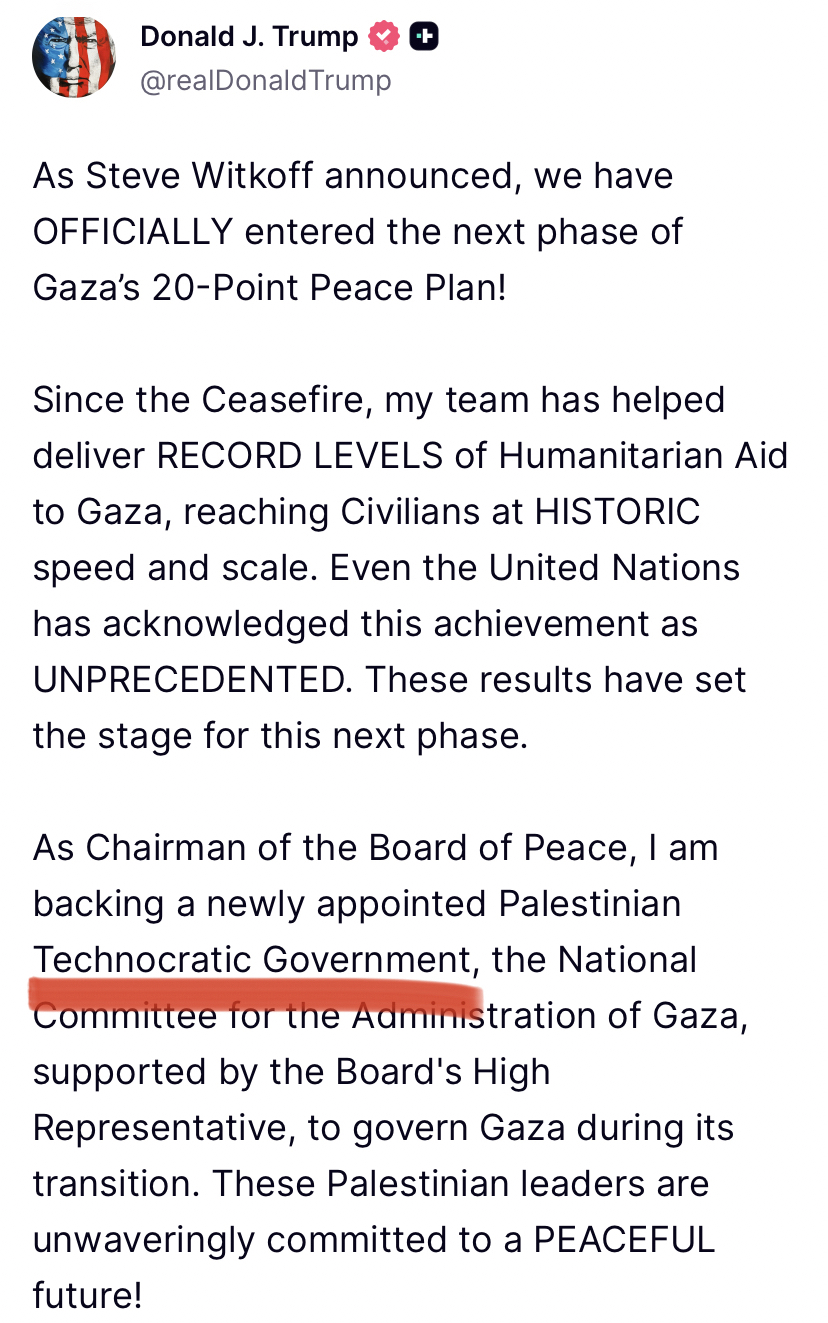Click the word "HISTORIC"

coord(617,512)
